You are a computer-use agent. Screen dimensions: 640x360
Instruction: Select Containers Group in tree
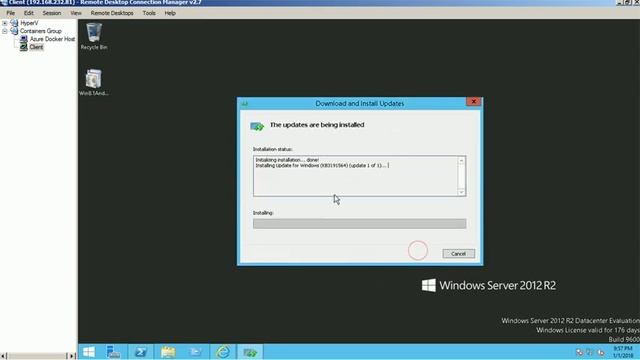click(41, 31)
